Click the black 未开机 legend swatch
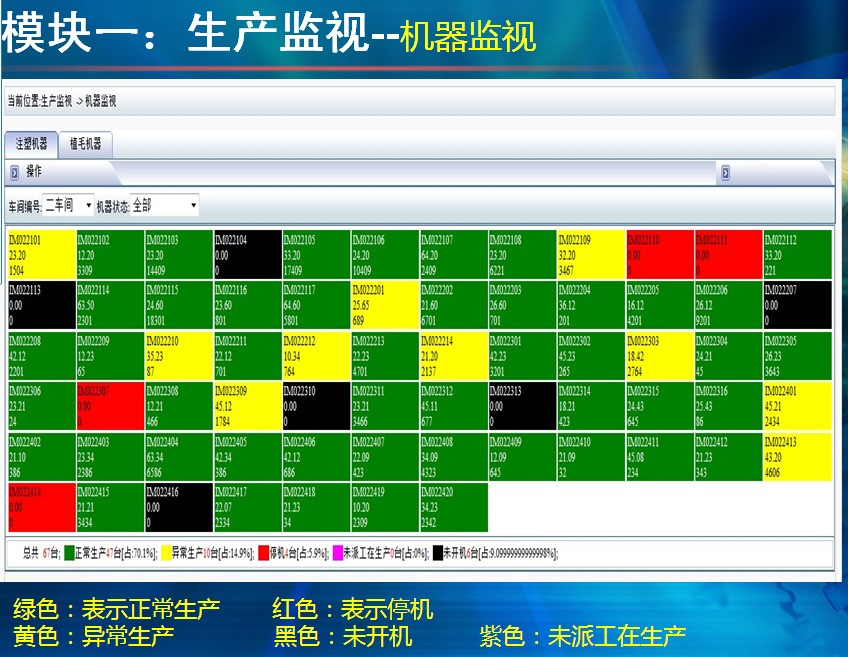Screen dimensions: 848x657 [438, 552]
